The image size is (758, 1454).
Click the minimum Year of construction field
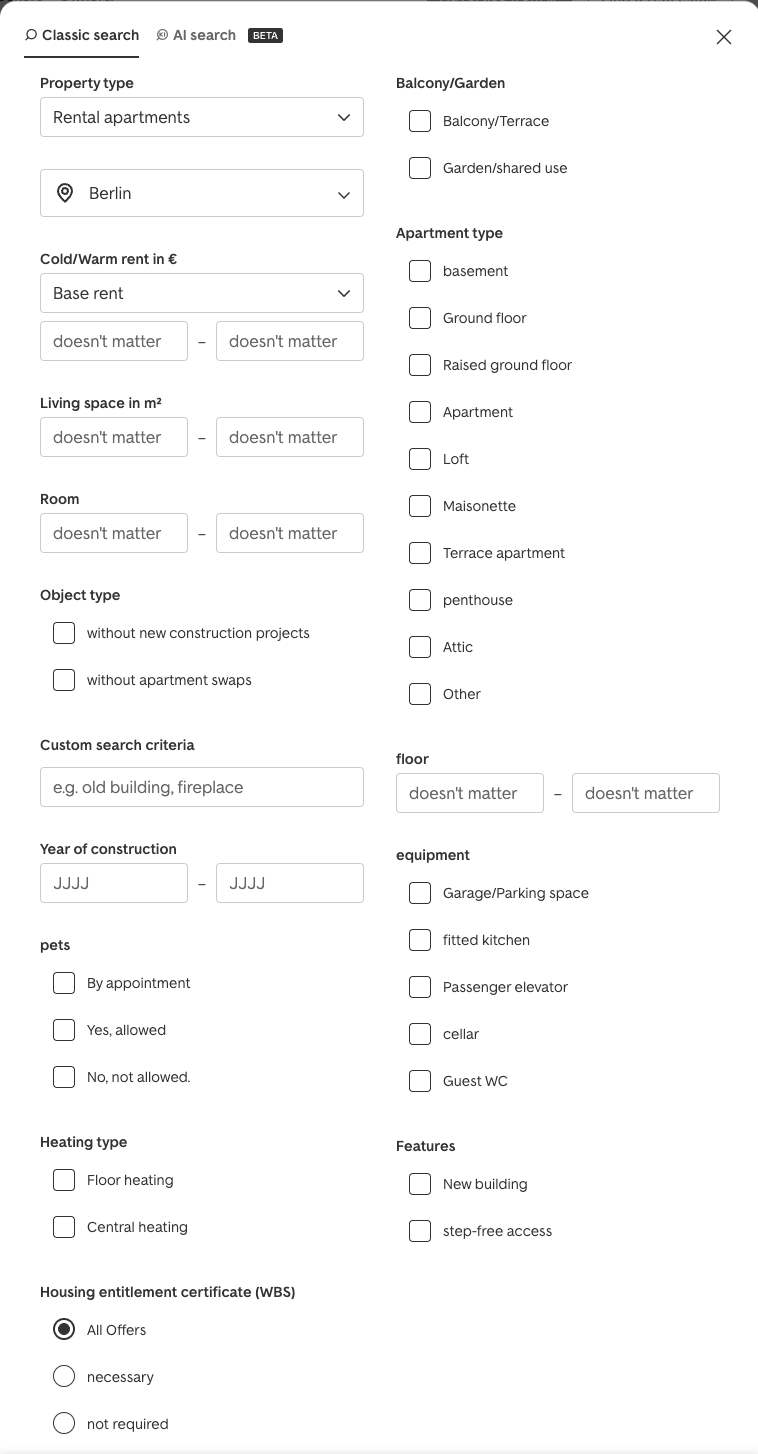pyautogui.click(x=114, y=883)
